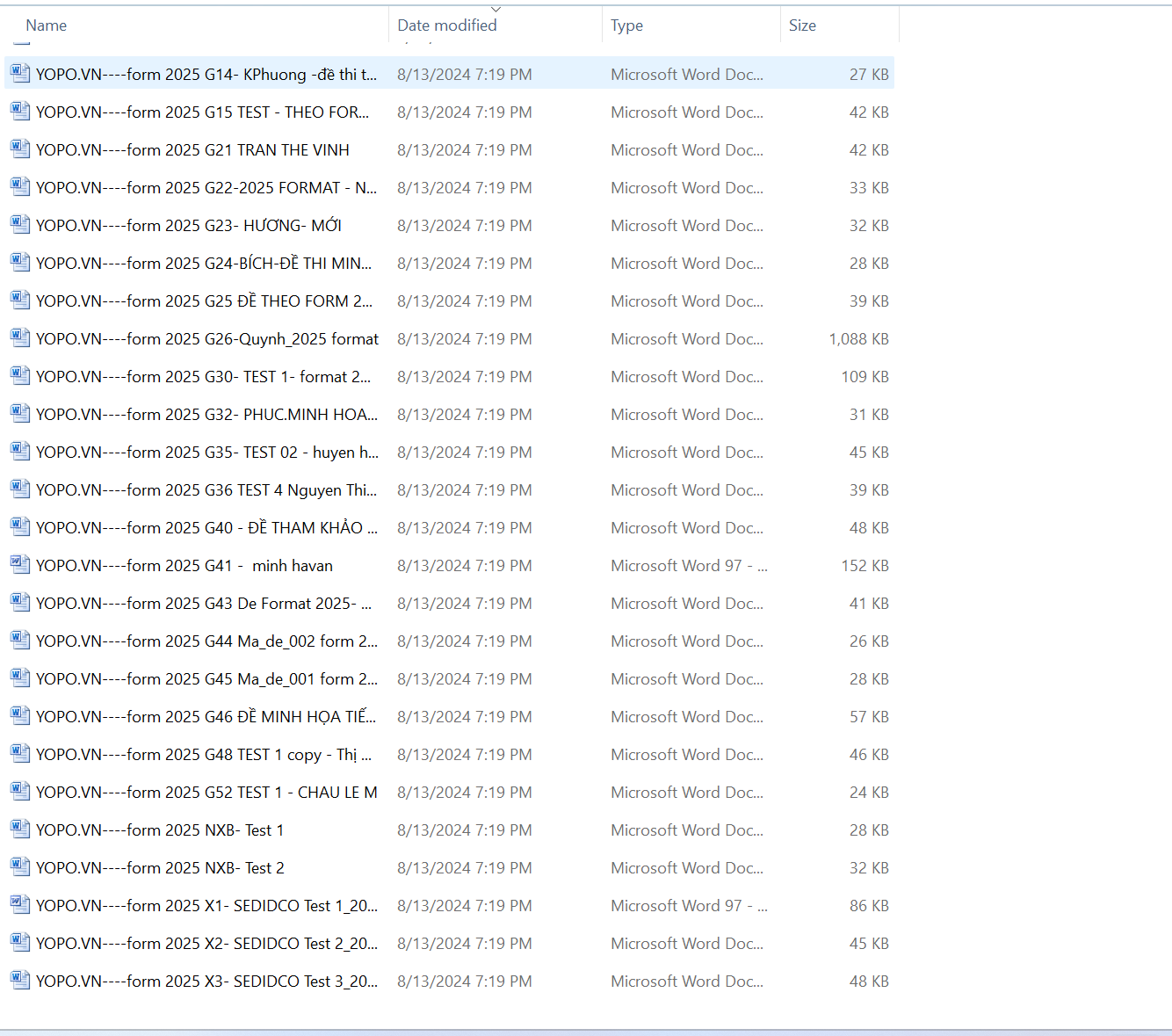Select file name G14- KPhuong -đề thi
This screenshot has width=1172, height=1036.
[x=207, y=75]
